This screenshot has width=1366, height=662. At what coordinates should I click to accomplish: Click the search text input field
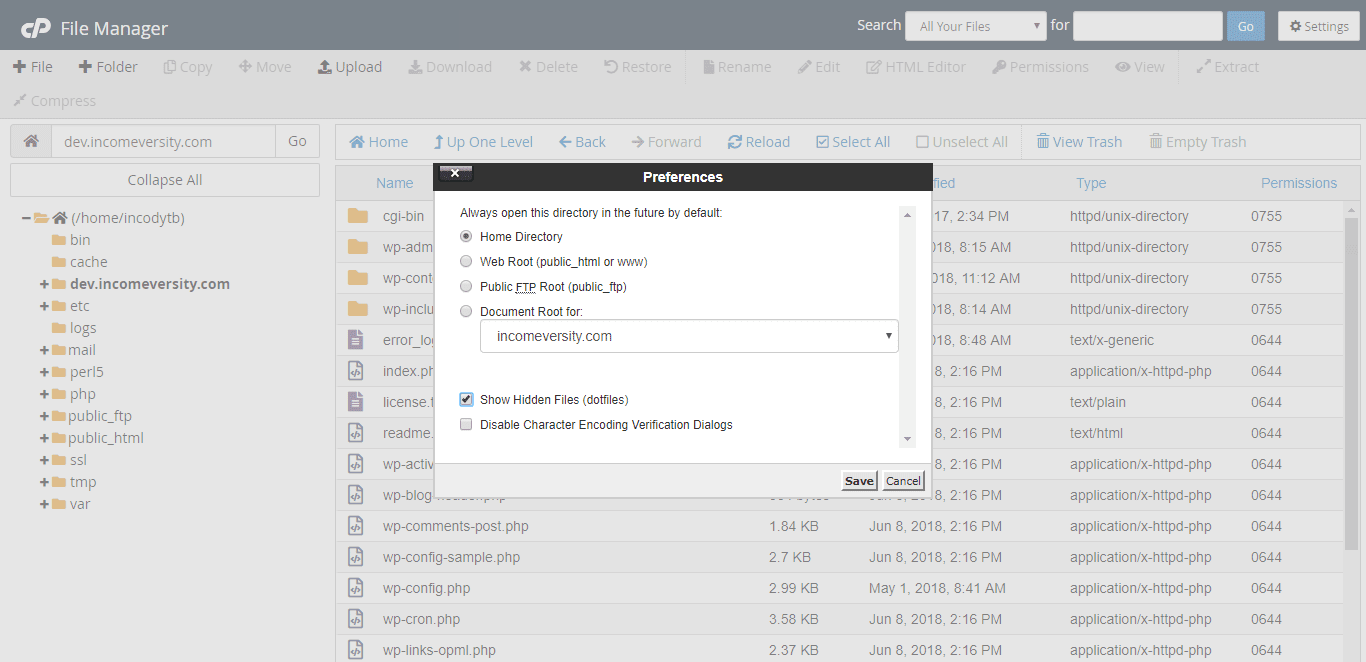coord(1147,26)
